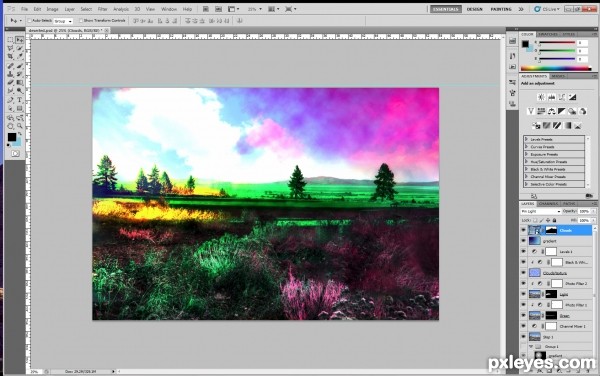The image size is (600, 376).
Task: Add a Black & White adjustment icon
Action: 561,111
